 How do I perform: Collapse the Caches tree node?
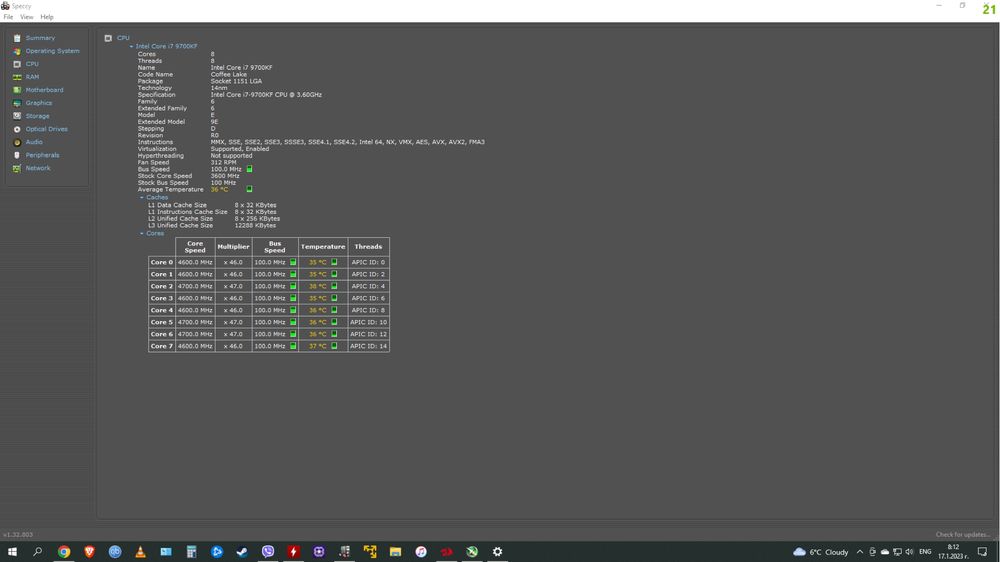pos(142,198)
